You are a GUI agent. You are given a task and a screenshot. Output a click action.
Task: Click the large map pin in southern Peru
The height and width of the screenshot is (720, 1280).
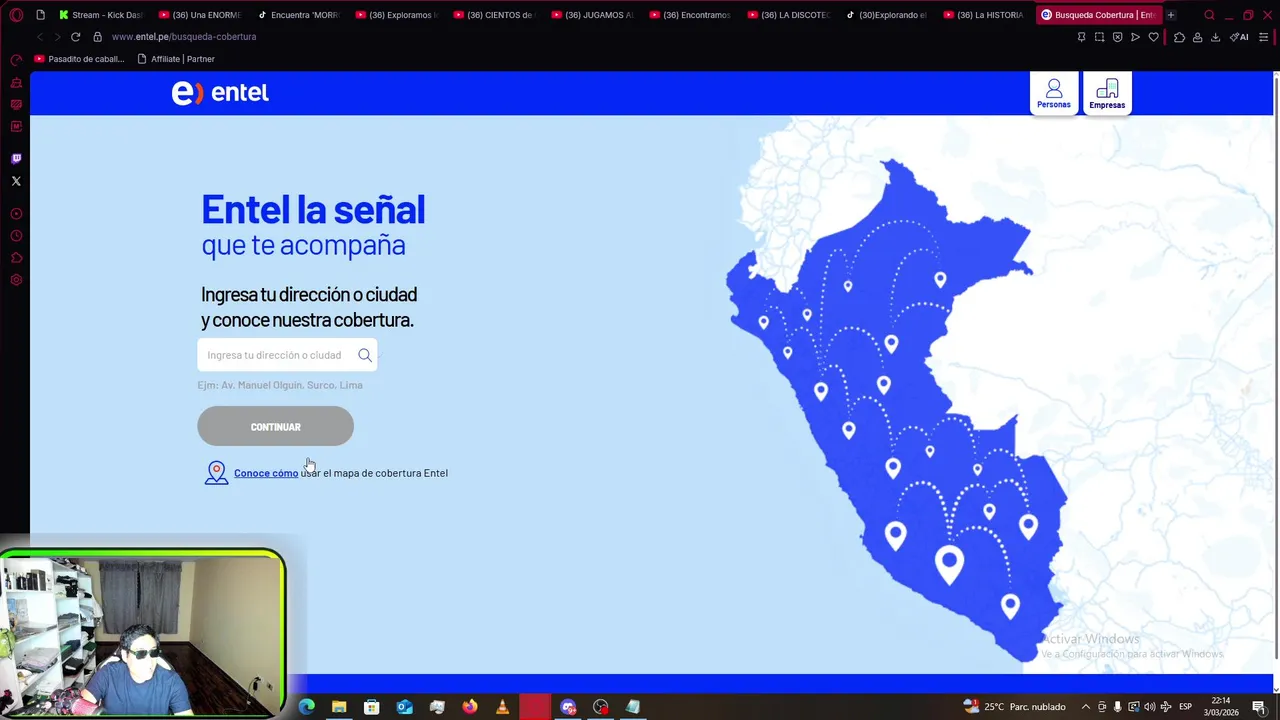click(949, 565)
